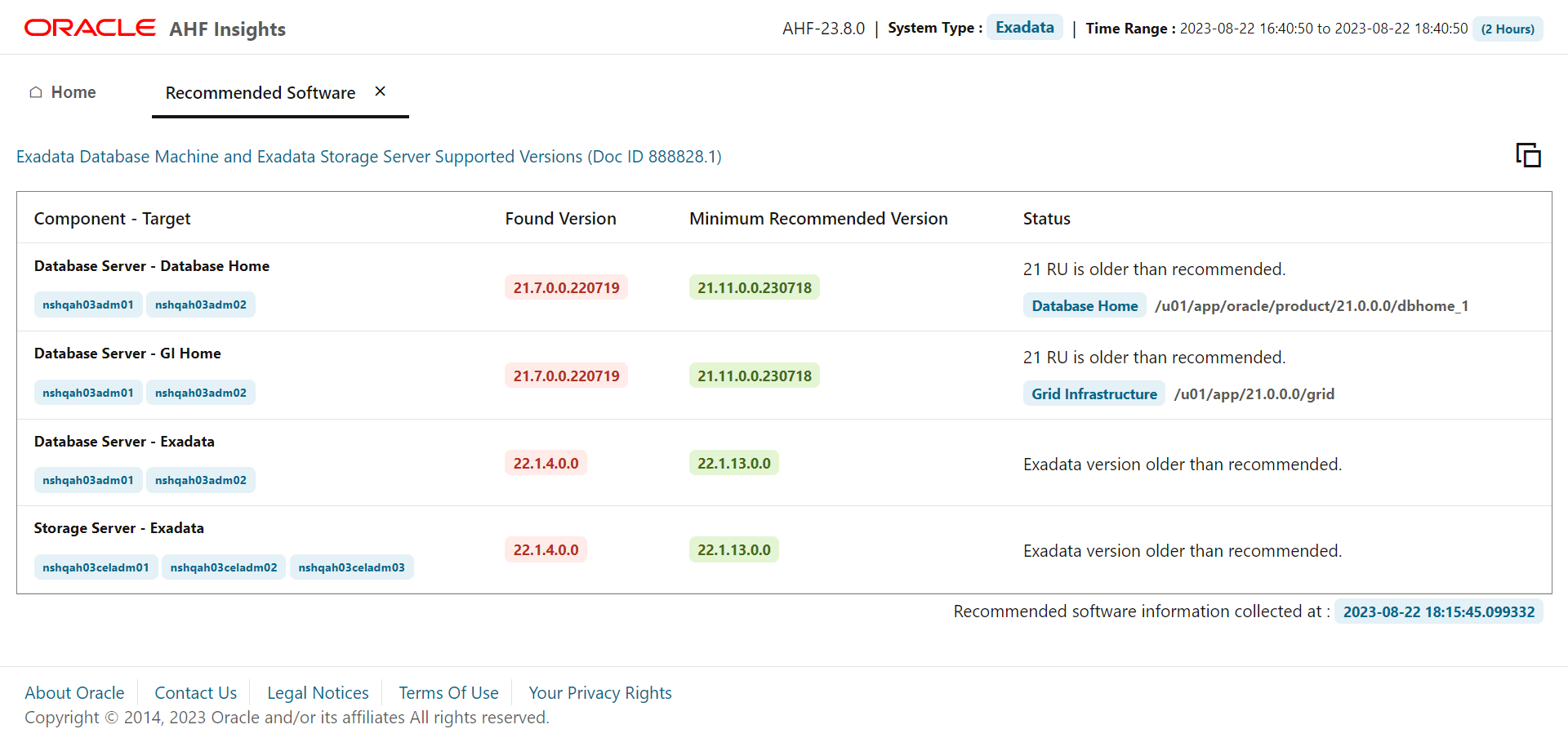1568x738 pixels.
Task: Click Database Server - Database Home title
Action: coord(152,266)
